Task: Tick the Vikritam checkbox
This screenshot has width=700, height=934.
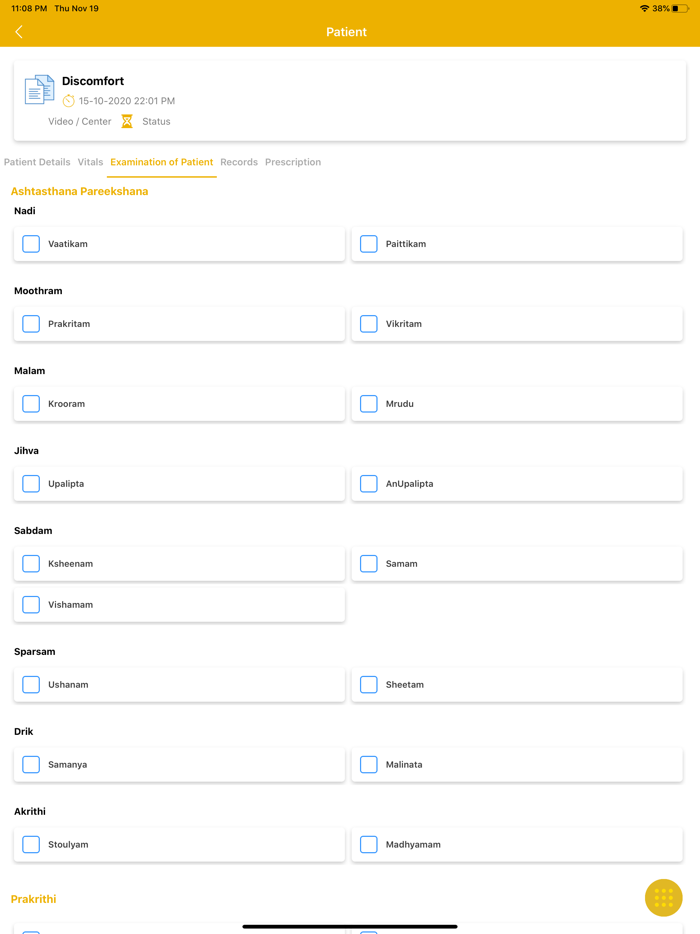Action: 369,324
